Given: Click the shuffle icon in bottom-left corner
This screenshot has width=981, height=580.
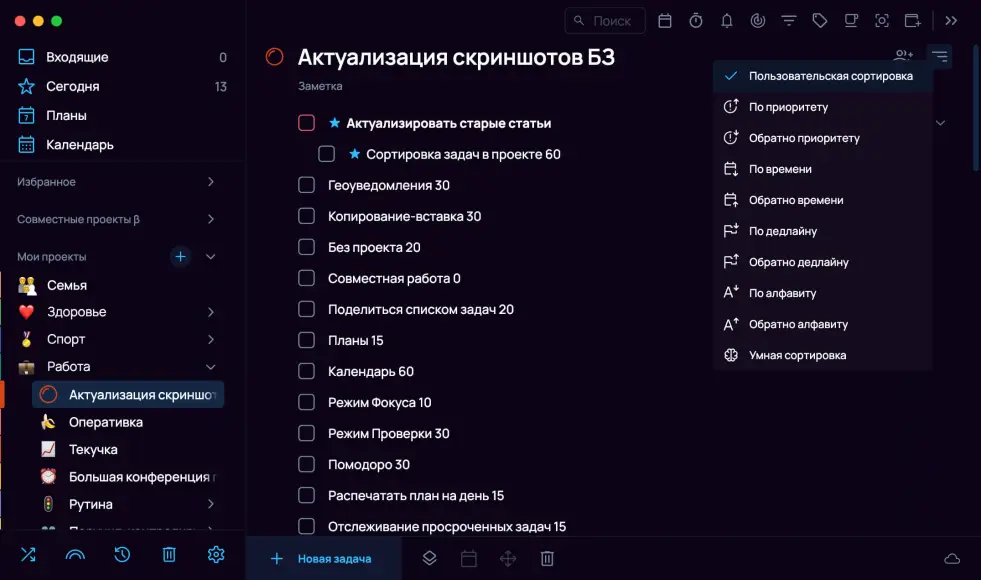Looking at the screenshot, I should [27, 555].
